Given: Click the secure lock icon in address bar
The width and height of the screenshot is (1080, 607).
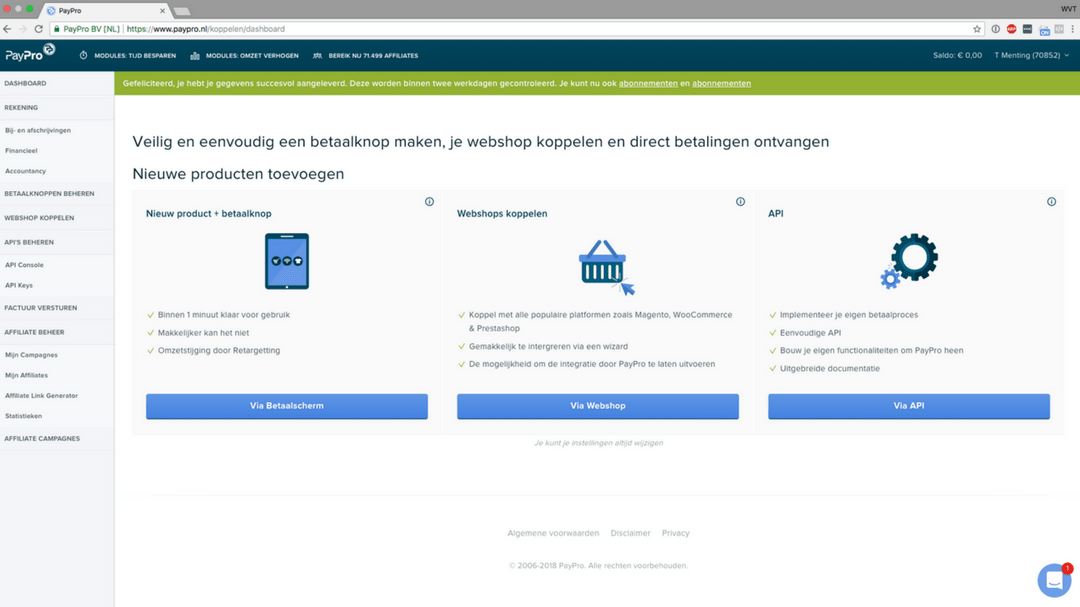Looking at the screenshot, I should pyautogui.click(x=56, y=29).
